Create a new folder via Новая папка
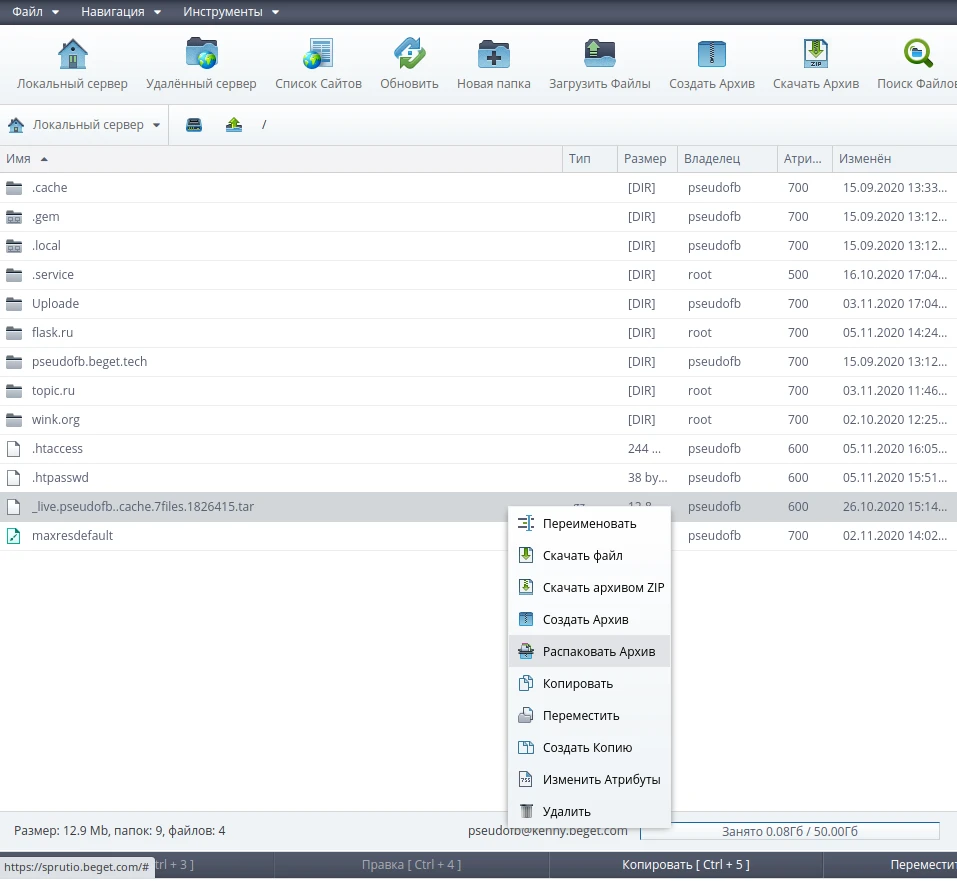The width and height of the screenshot is (957, 881). point(493,54)
